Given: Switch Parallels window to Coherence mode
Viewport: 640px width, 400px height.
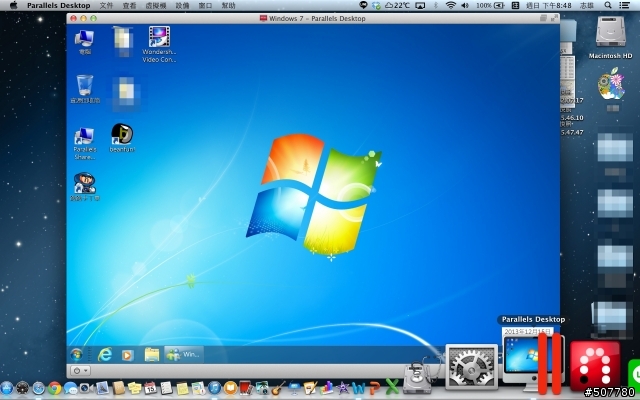Looking at the screenshot, I should click(x=543, y=18).
